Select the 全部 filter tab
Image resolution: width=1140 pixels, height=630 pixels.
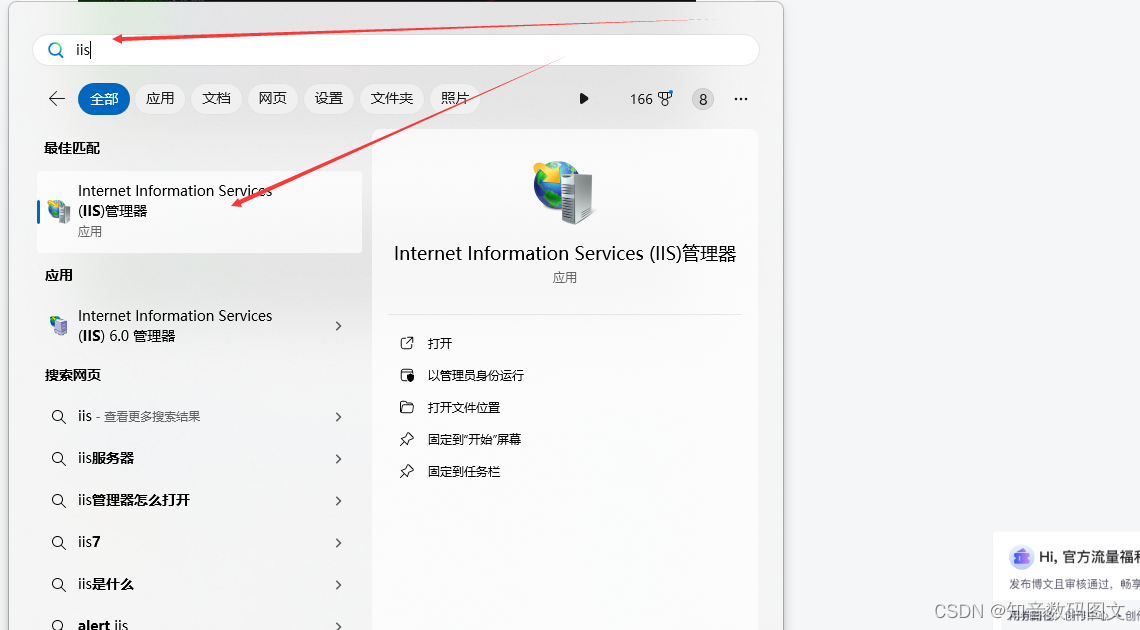tap(104, 99)
